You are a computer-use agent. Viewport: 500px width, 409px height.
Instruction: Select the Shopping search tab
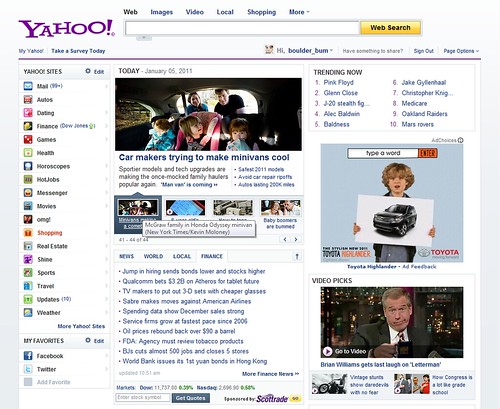tap(261, 12)
